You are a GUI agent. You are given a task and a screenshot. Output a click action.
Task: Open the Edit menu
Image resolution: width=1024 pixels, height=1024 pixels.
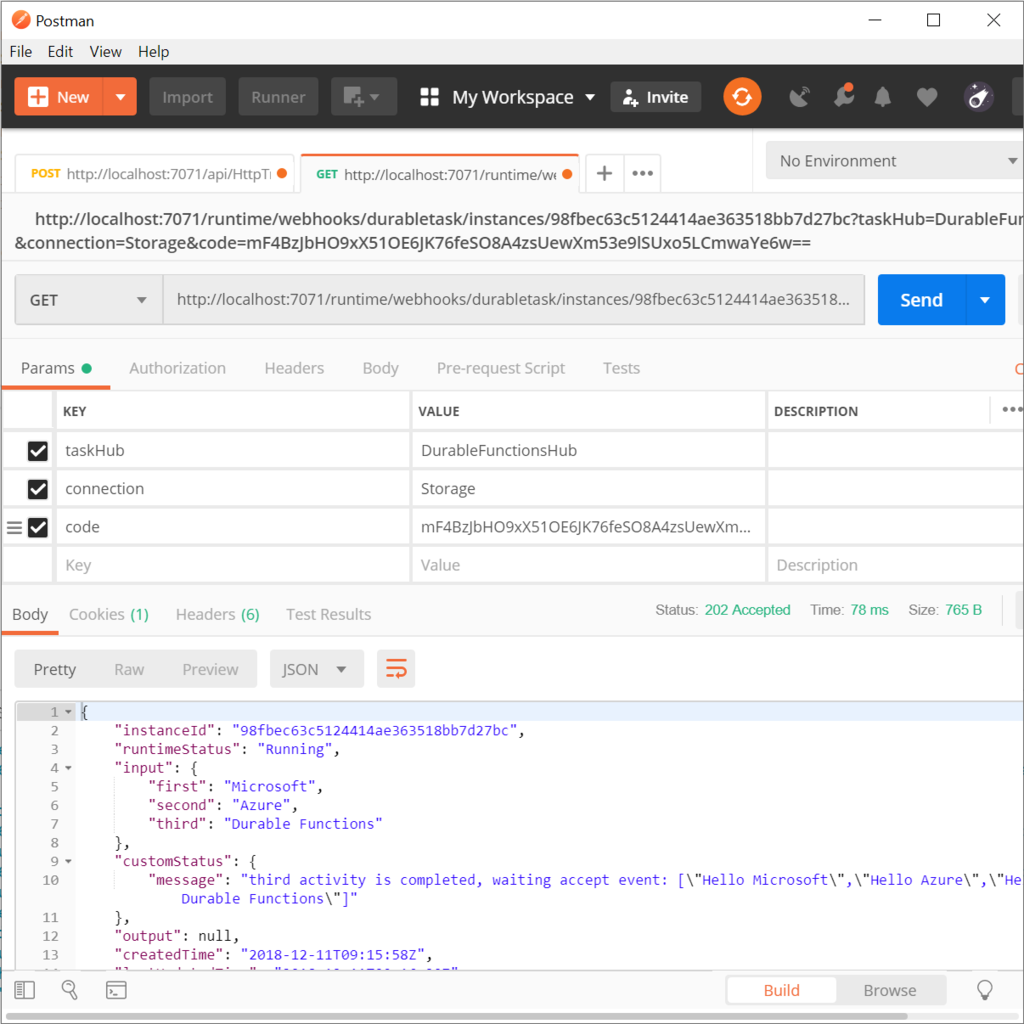(x=60, y=52)
